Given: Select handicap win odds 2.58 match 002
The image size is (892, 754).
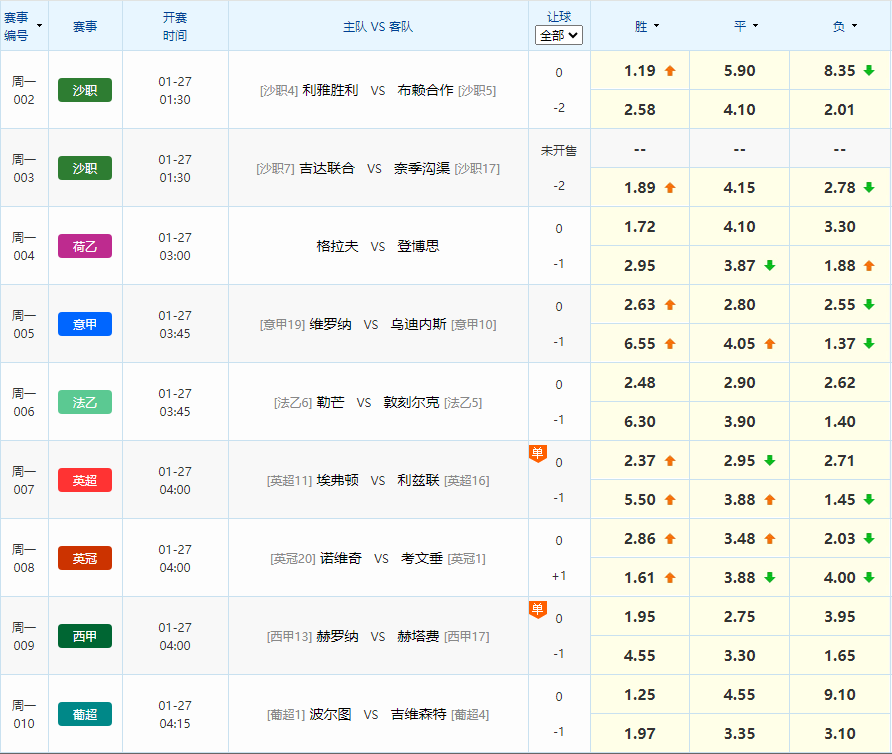Looking at the screenshot, I should 640,109.
